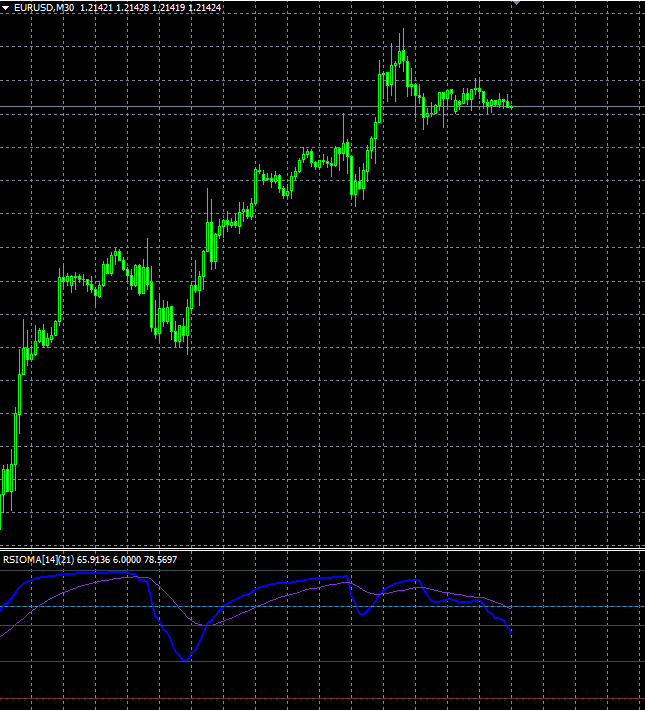Viewport: 645px width, 710px height.
Task: Click the open price value 1.21421
Action: (x=96, y=7)
